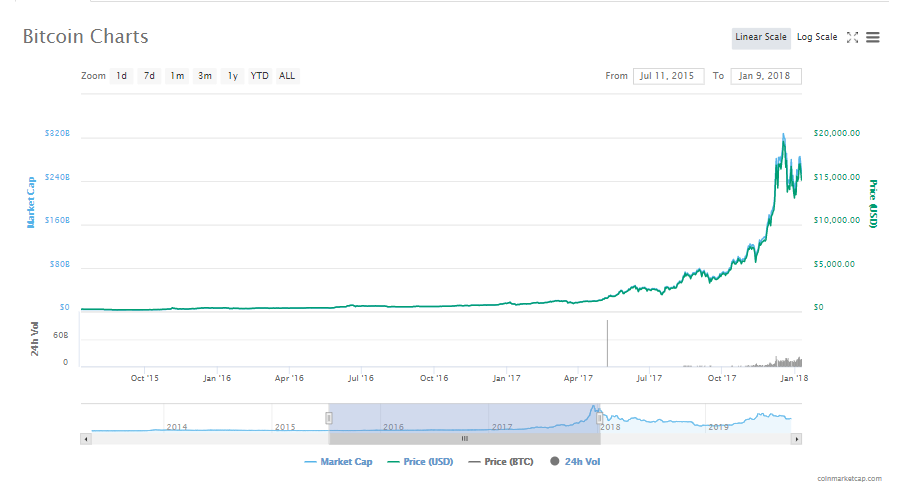The image size is (904, 493).
Task: Grab the navigator right range handle
Action: pyautogui.click(x=600, y=418)
